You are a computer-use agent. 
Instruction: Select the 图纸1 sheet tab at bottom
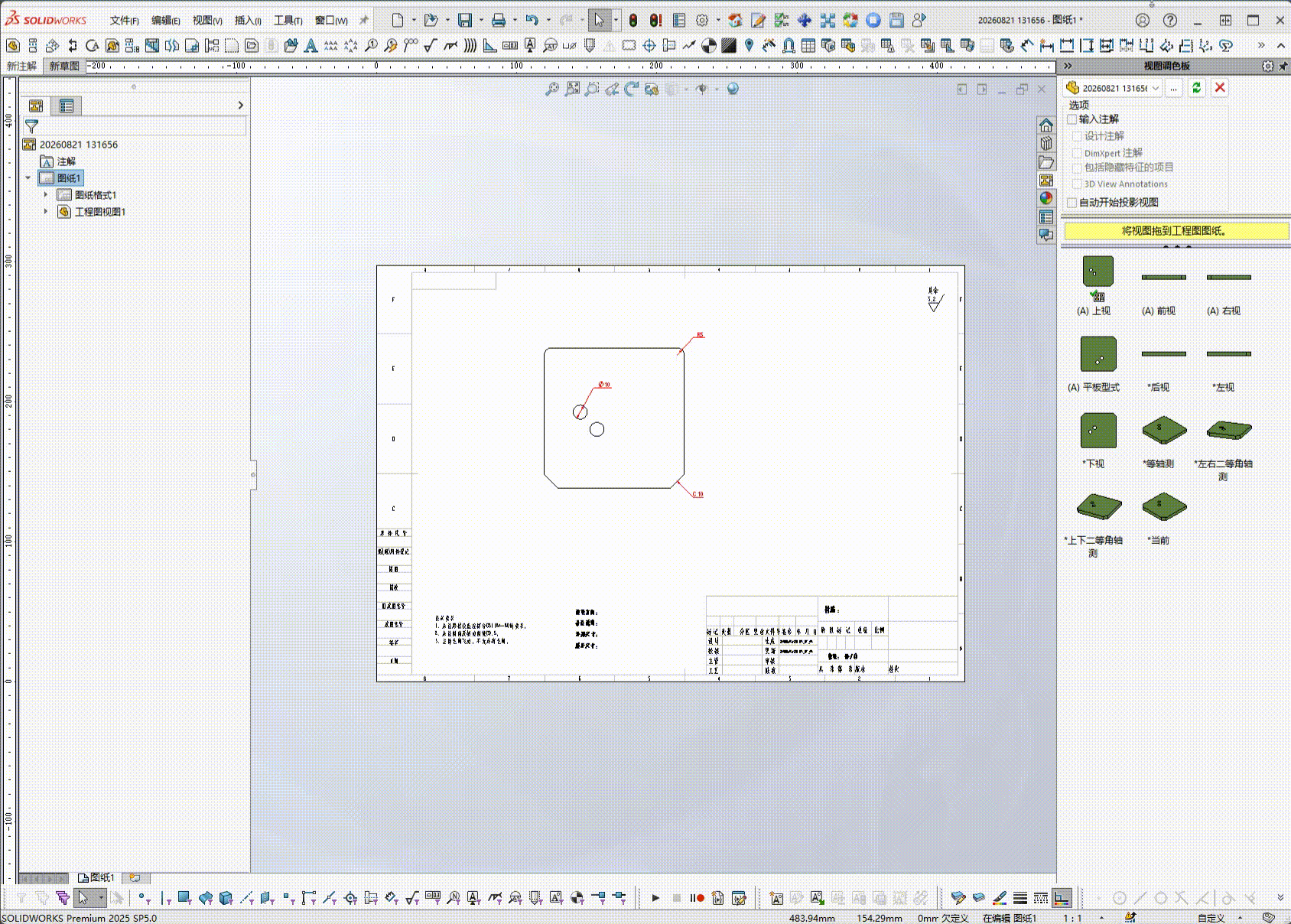pos(96,877)
